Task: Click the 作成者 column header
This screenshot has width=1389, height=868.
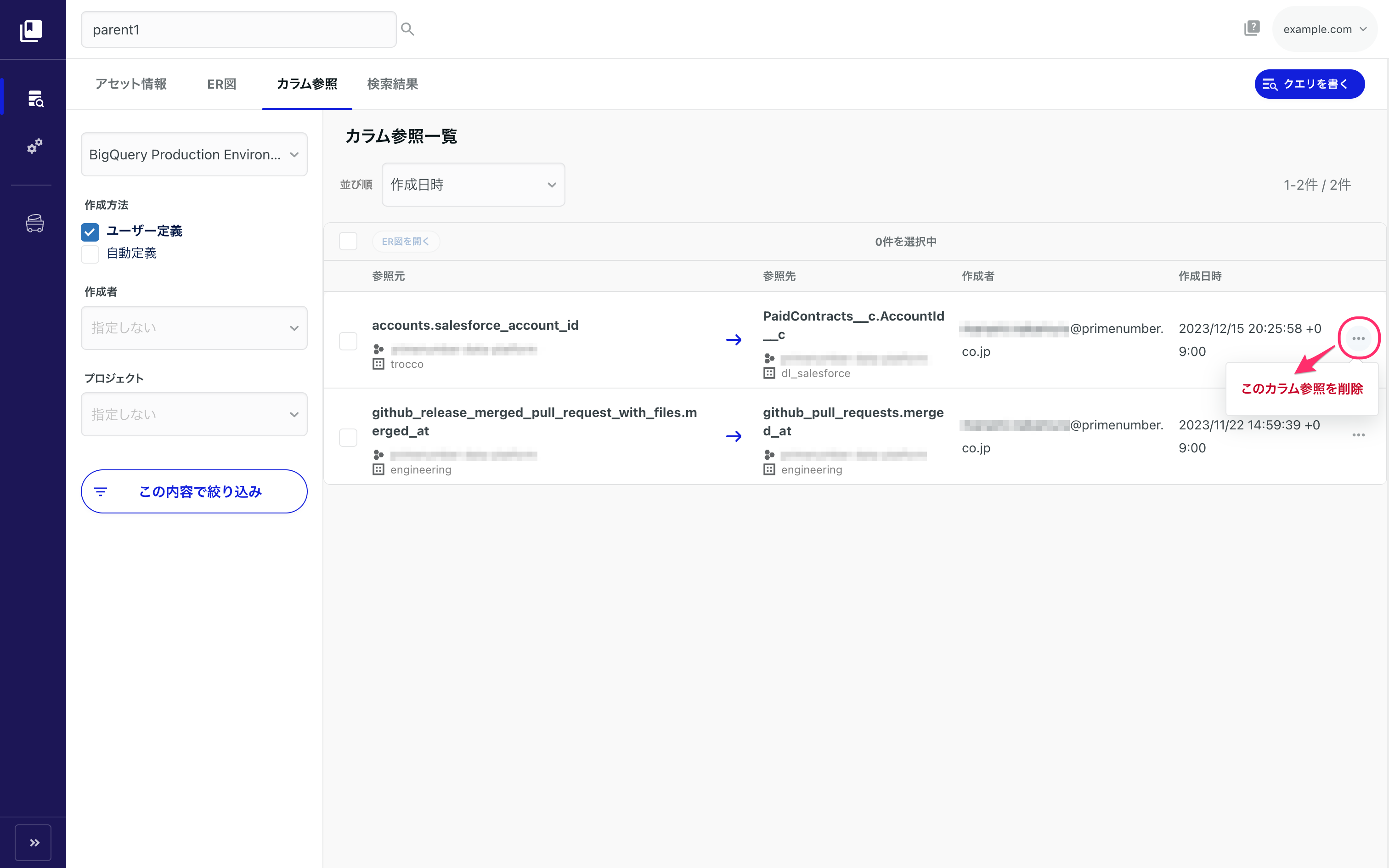Action: (x=978, y=276)
